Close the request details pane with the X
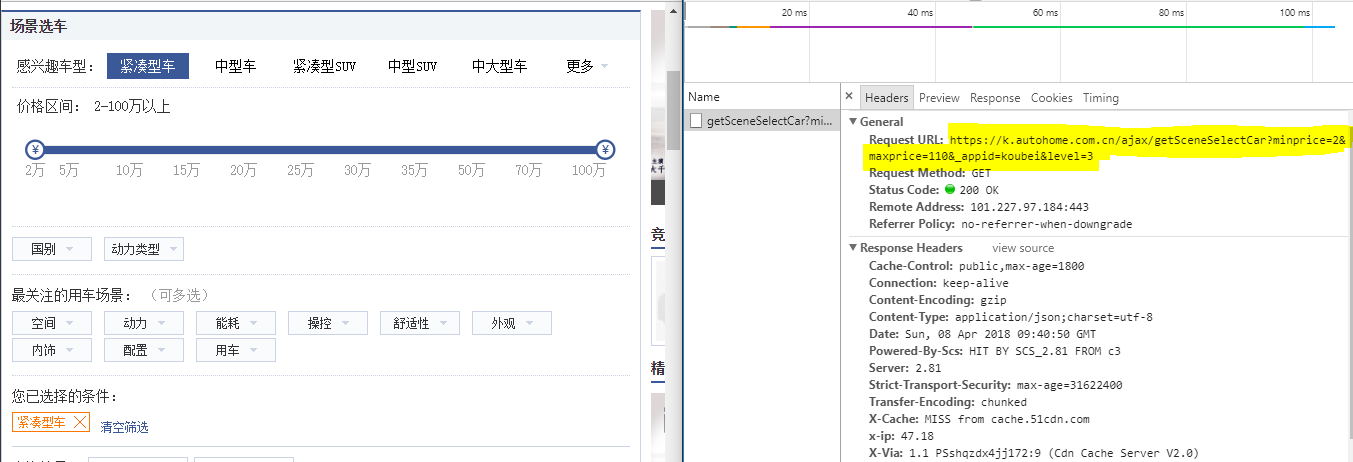Viewport: 1353px width, 462px height. coord(849,97)
